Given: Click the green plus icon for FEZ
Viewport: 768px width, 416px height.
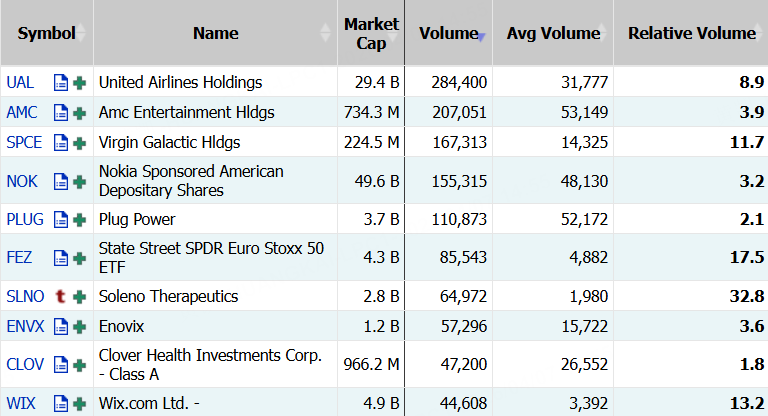Looking at the screenshot, I should 79,258.
